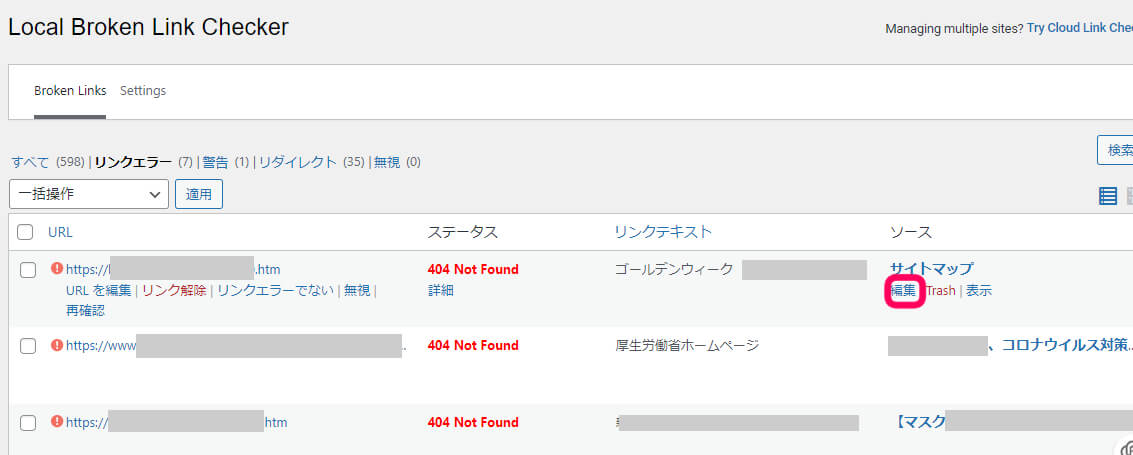Open the Settings tab

click(x=143, y=91)
